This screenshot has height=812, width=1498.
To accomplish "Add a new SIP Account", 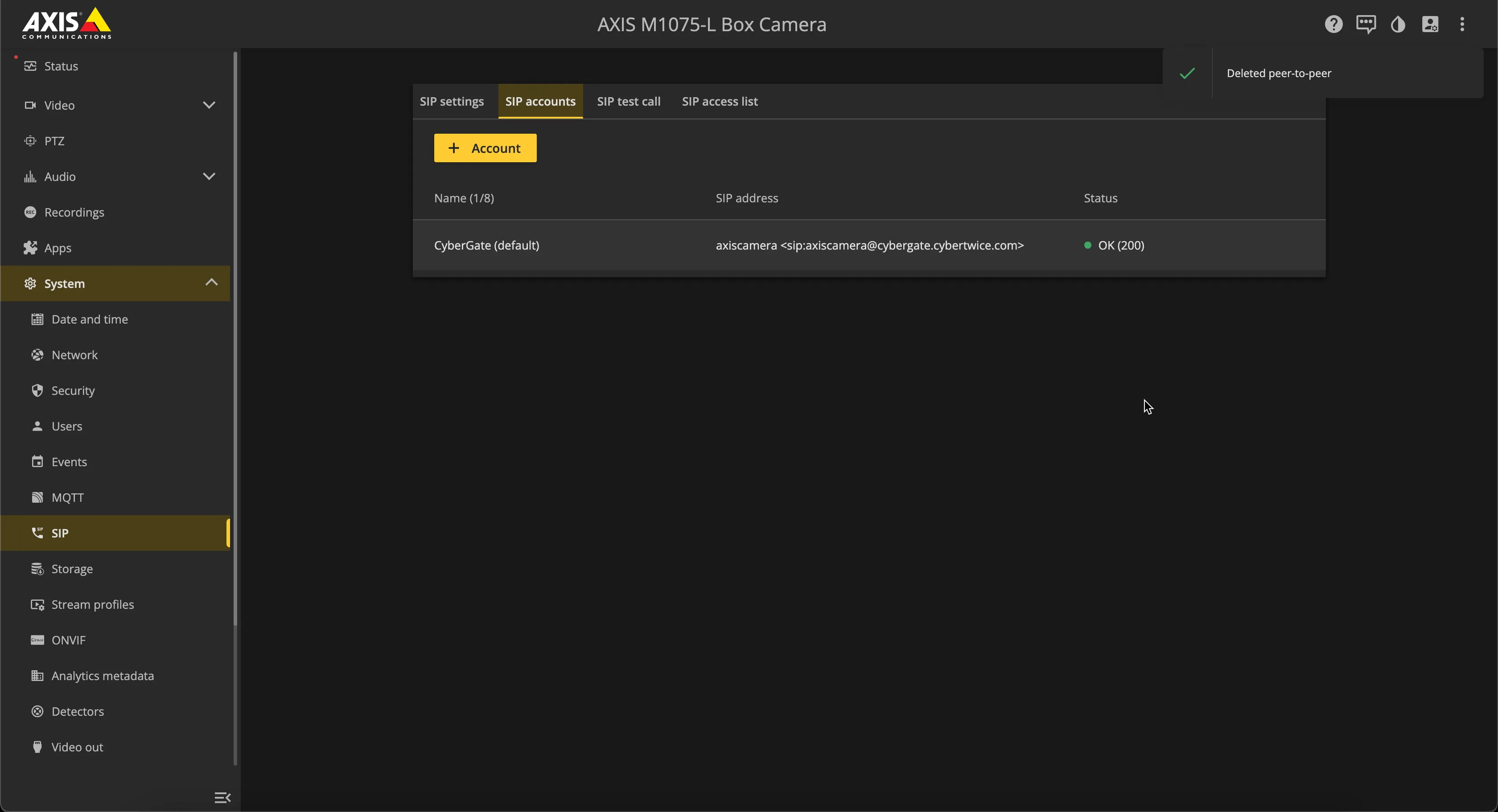I will tap(485, 148).
